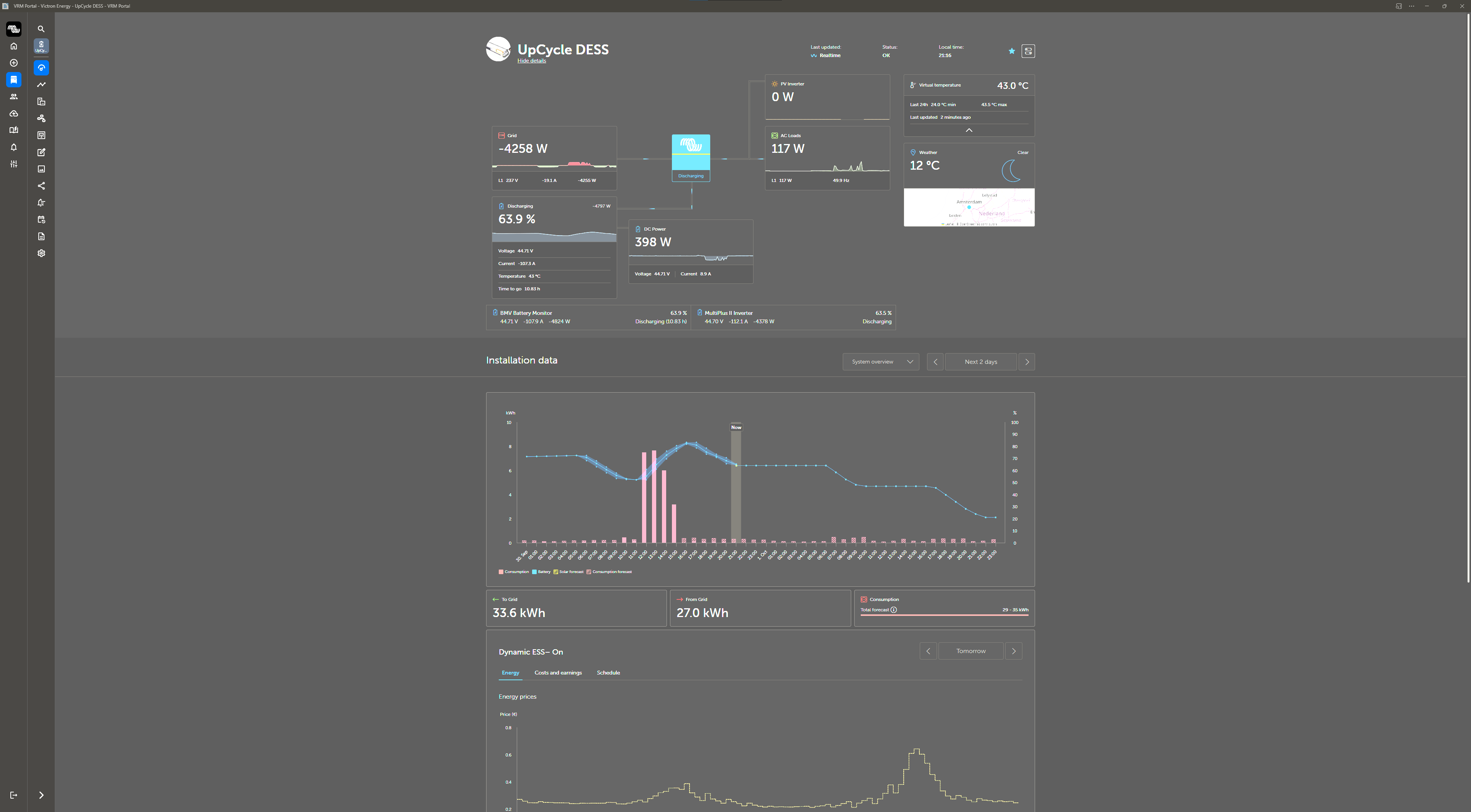The height and width of the screenshot is (812, 1471).
Task: Switch to the Costs and earnings tab
Action: 557,673
